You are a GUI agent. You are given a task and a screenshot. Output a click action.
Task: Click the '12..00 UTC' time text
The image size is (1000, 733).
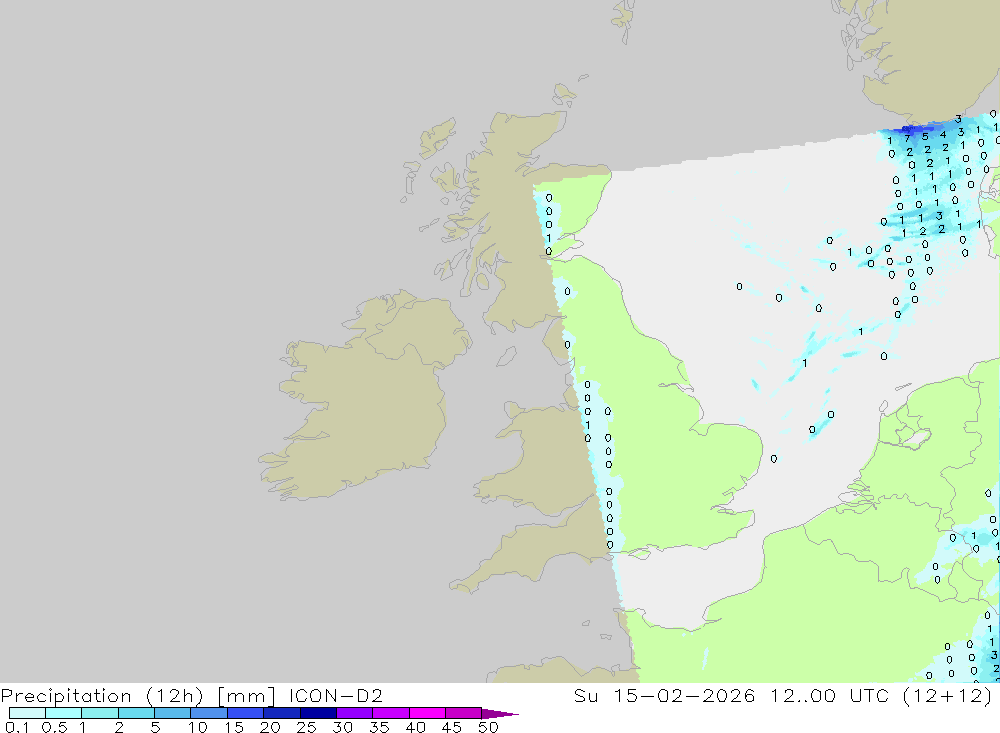[830, 695]
